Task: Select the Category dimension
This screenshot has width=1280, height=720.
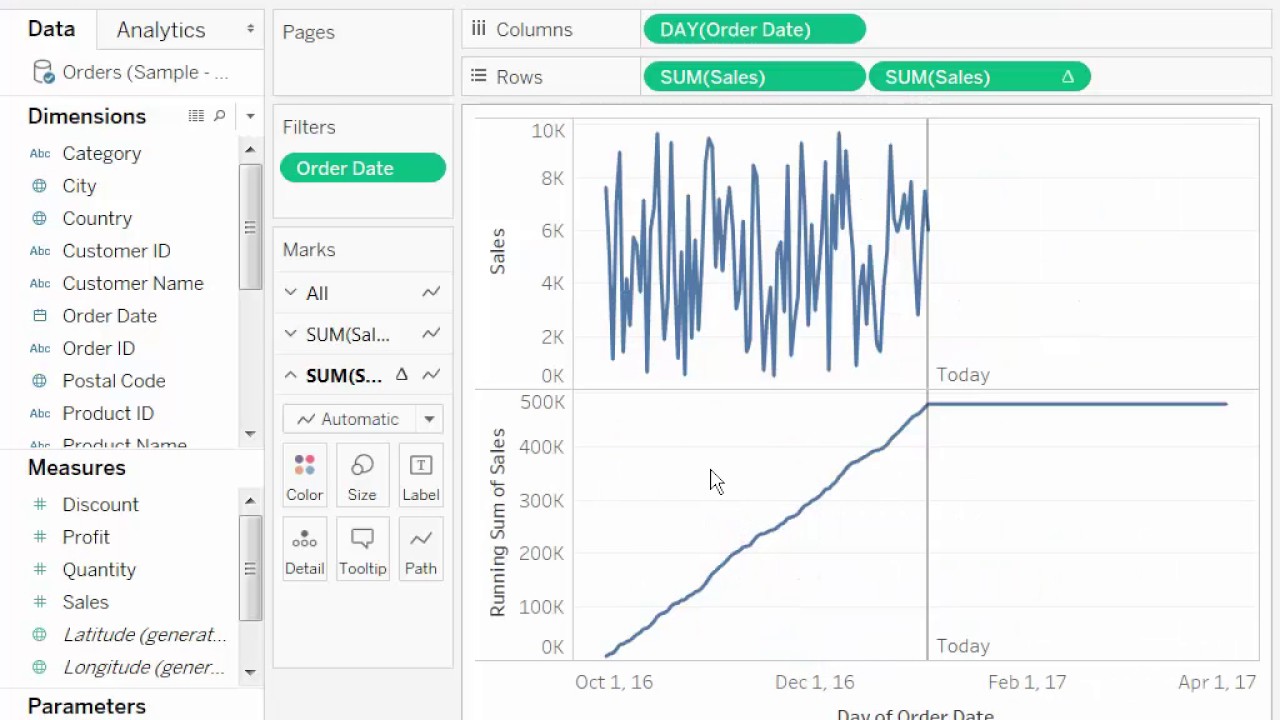Action: click(101, 153)
